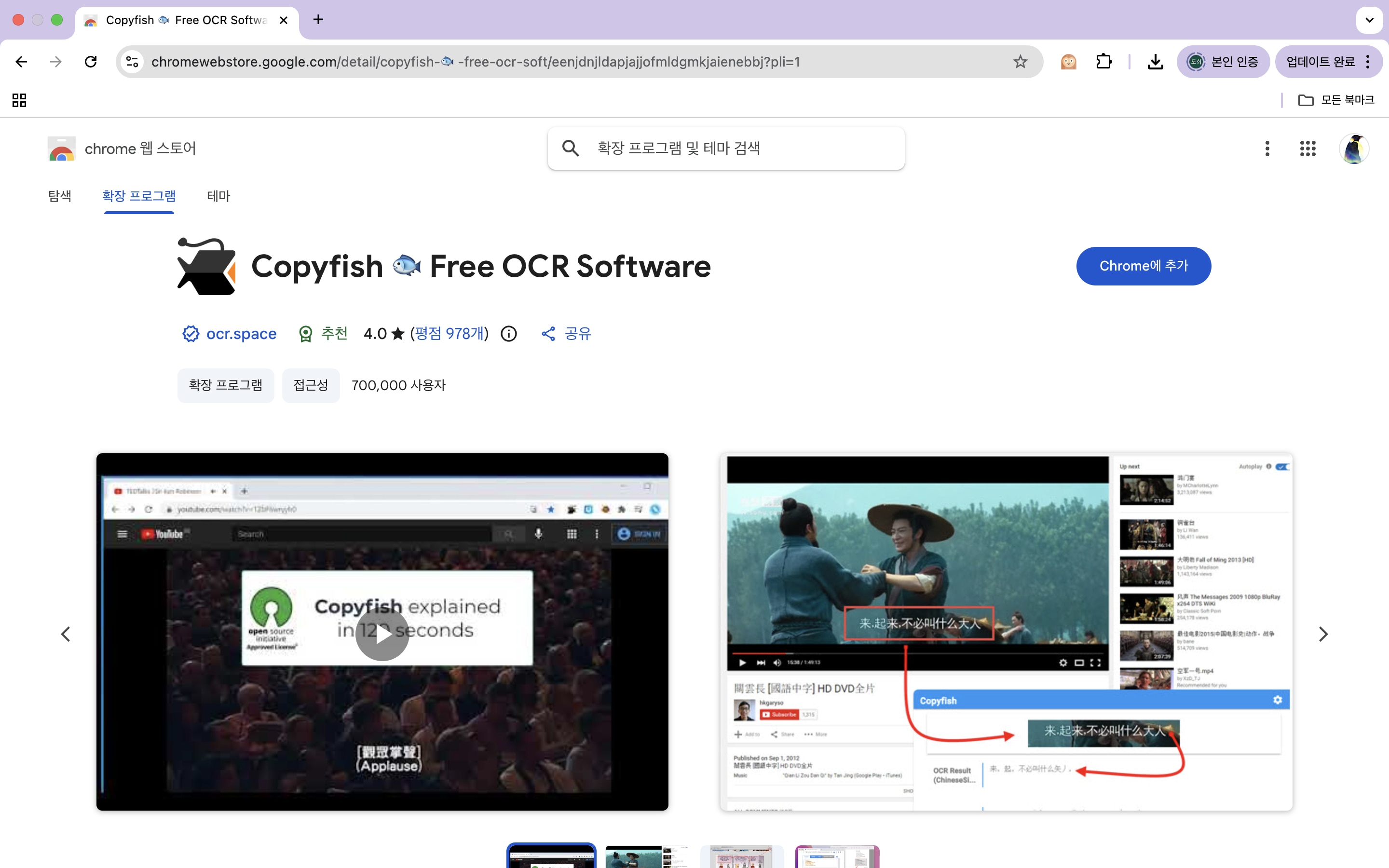Switch to the 테마 tab
1389x868 pixels.
pos(218,196)
